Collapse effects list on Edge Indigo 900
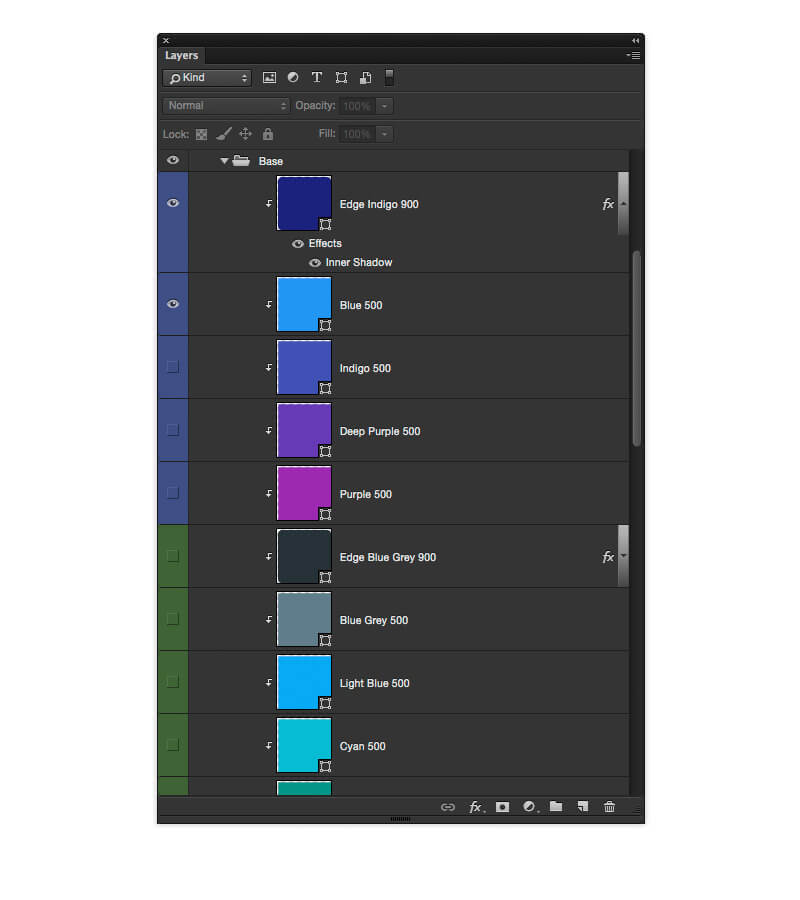The height and width of the screenshot is (900, 800). pyautogui.click(x=623, y=204)
